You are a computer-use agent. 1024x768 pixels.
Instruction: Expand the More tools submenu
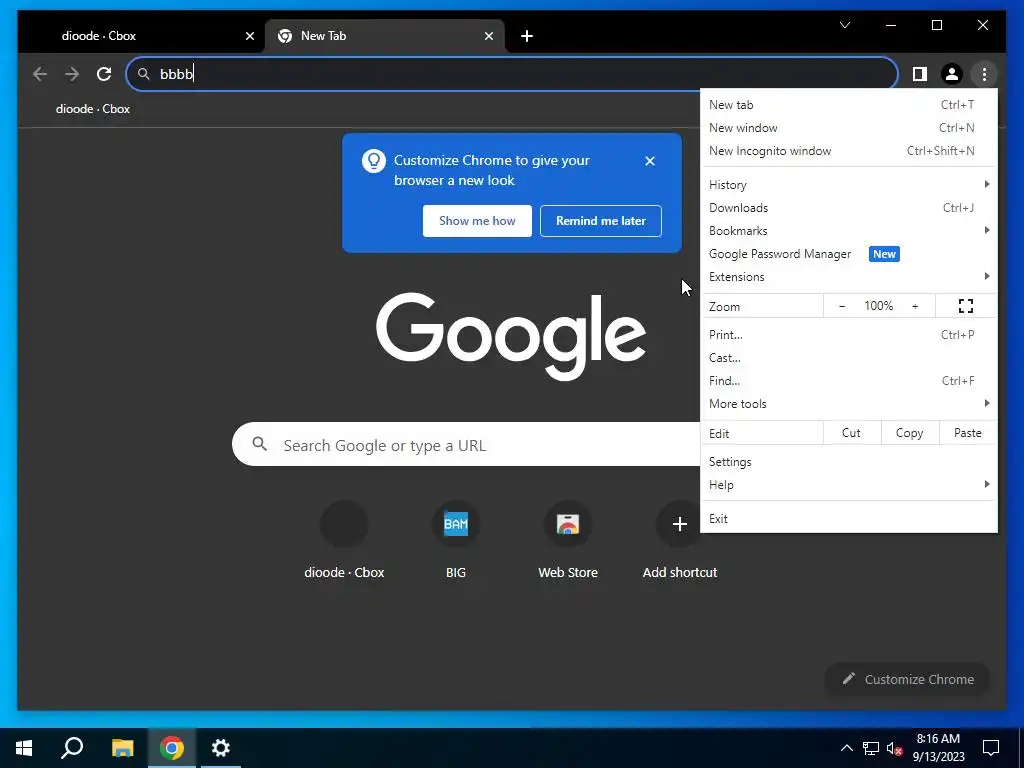(848, 404)
